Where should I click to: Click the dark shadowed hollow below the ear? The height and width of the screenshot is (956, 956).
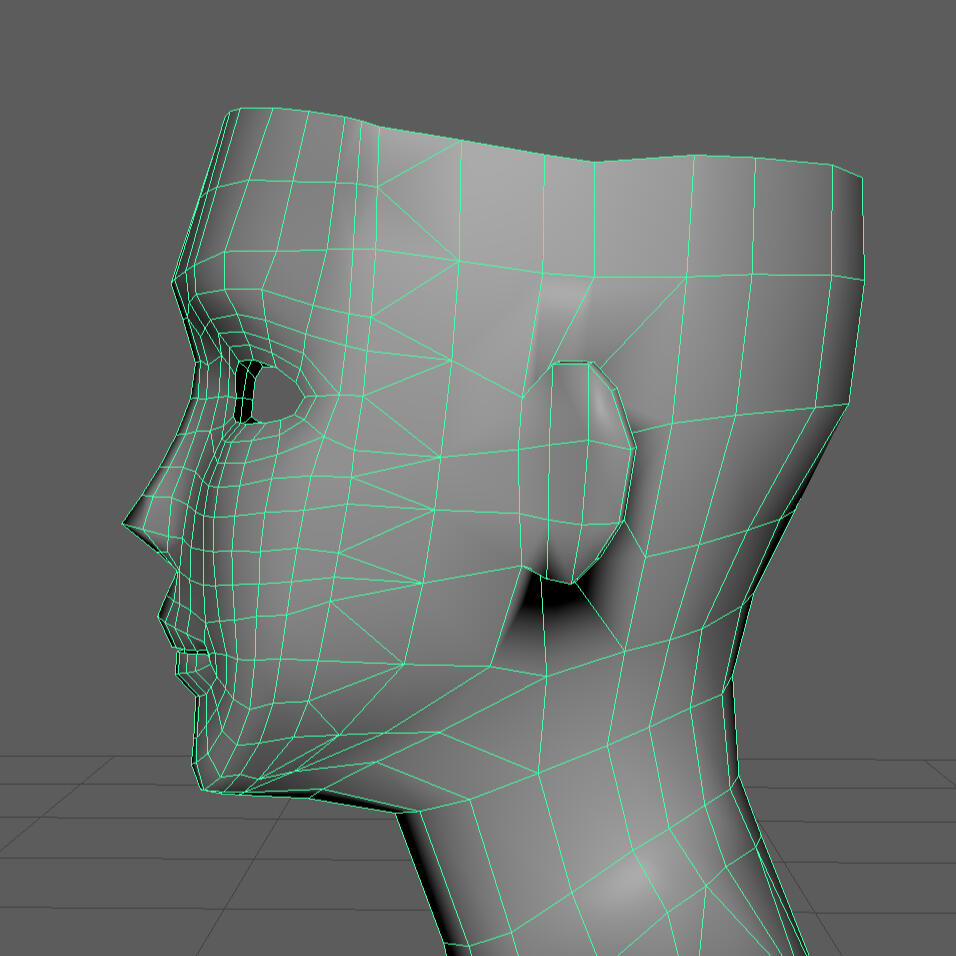(553, 600)
